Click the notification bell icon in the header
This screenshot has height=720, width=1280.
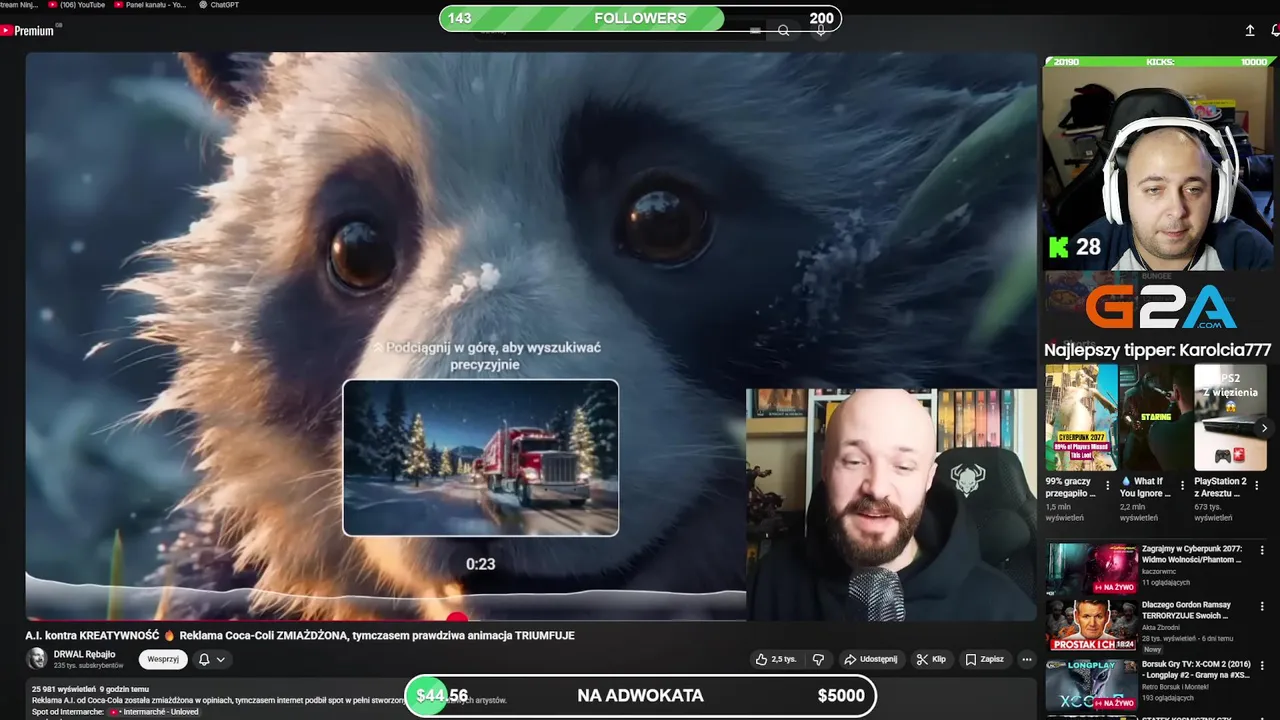click(x=1275, y=31)
